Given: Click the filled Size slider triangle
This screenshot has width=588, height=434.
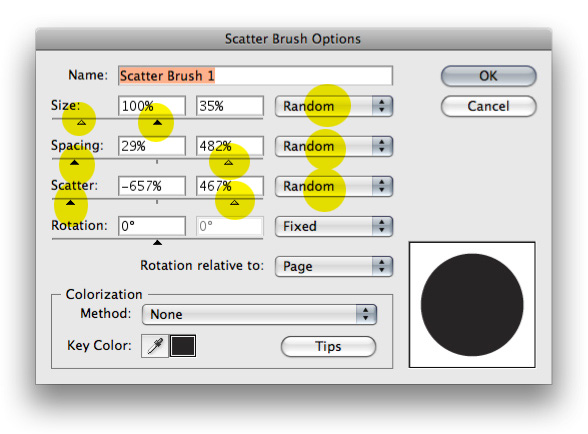Looking at the screenshot, I should [158, 123].
